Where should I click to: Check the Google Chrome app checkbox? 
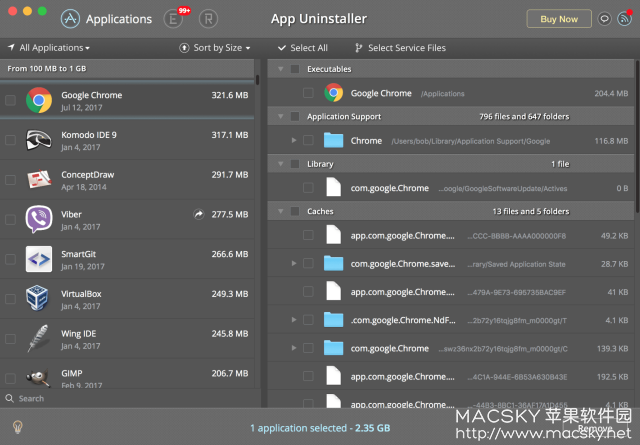(10, 100)
